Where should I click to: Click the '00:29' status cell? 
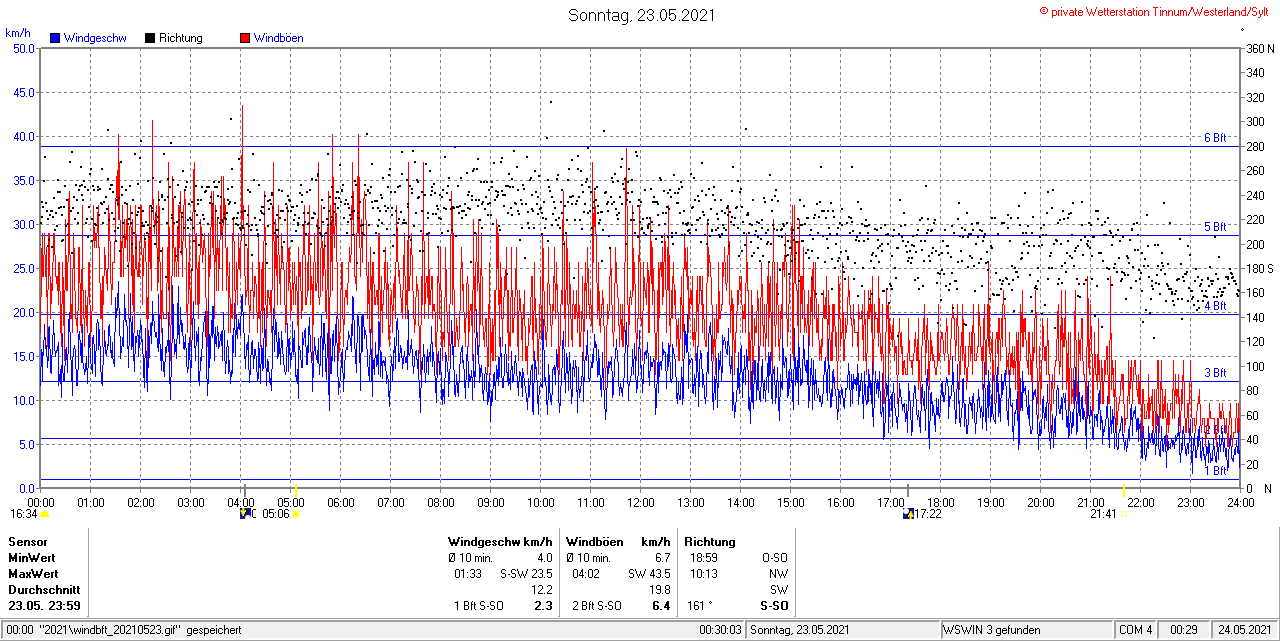point(1184,630)
